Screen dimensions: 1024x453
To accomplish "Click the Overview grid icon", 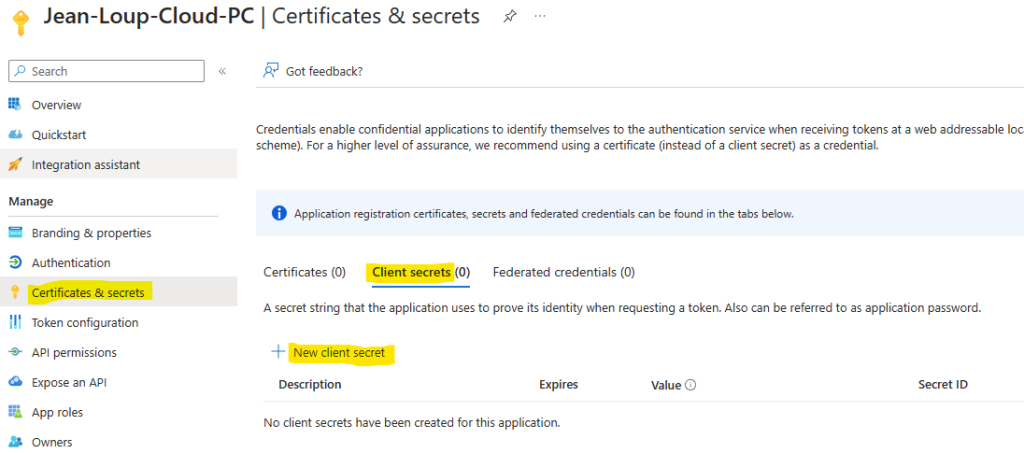I will point(15,104).
